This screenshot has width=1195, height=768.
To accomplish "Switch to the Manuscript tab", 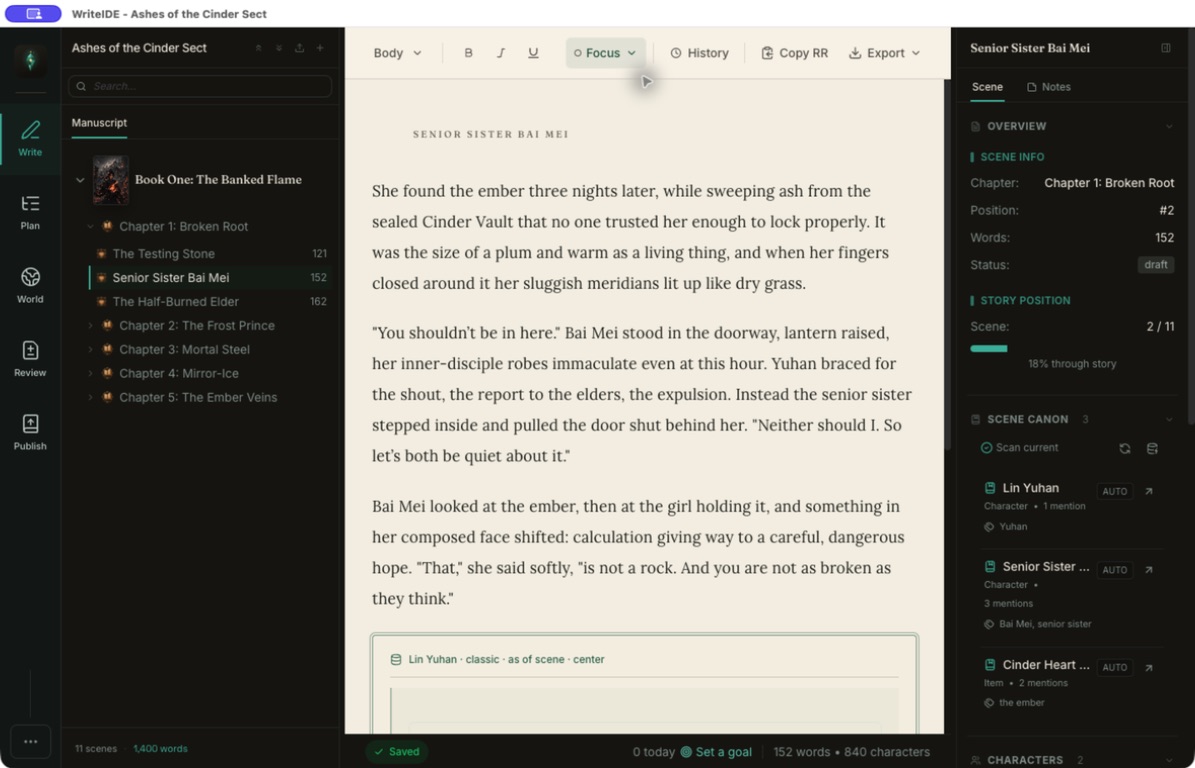I will pyautogui.click(x=99, y=123).
